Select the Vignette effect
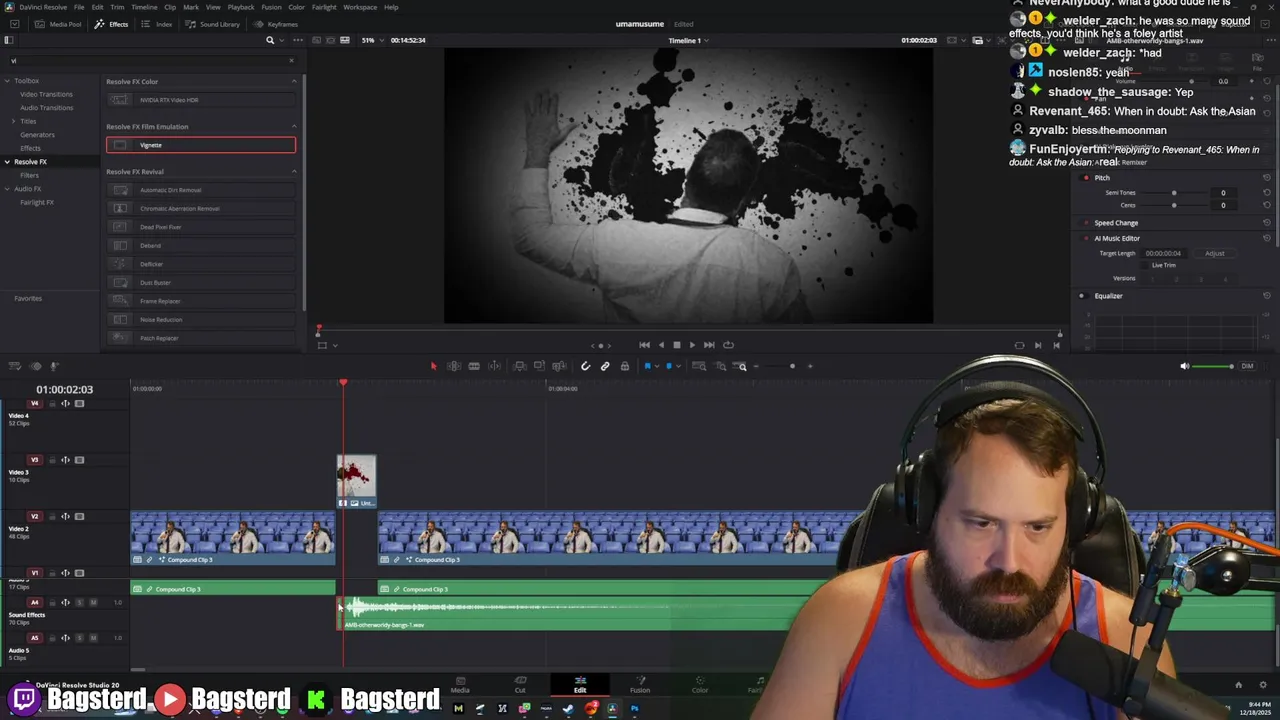 coord(201,145)
